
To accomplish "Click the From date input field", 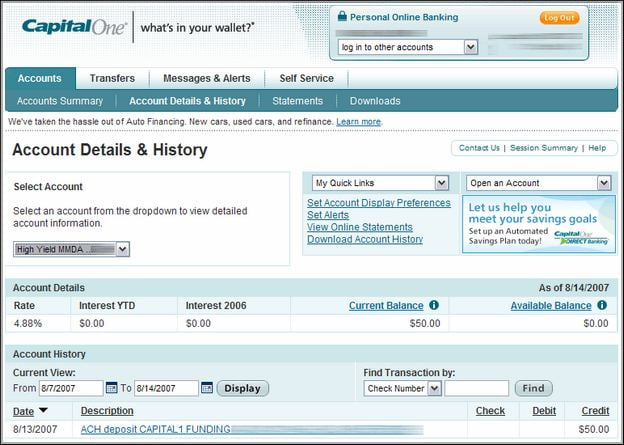I will click(x=71, y=388).
